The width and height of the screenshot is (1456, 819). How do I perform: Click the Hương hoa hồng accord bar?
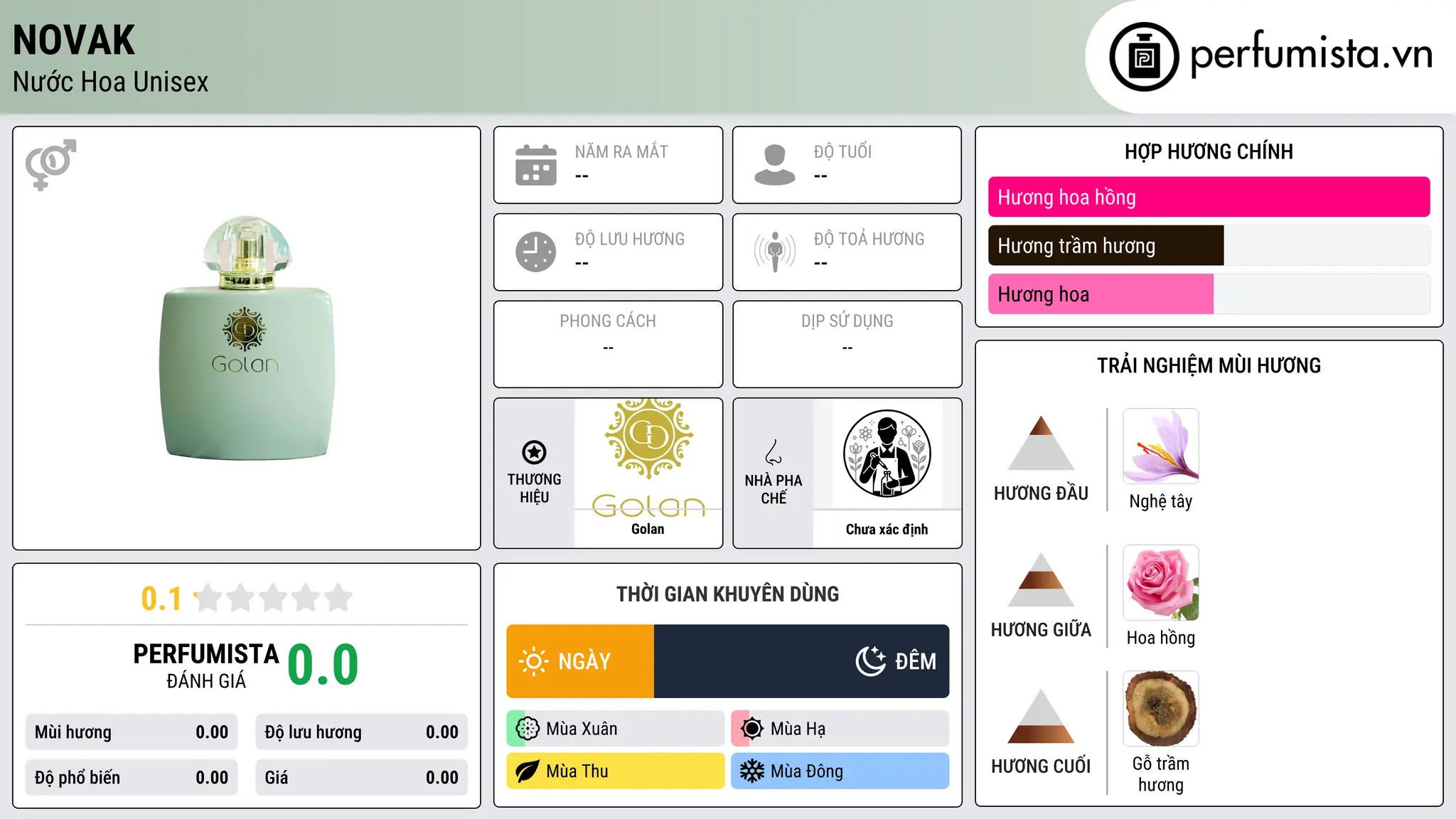click(x=1209, y=197)
